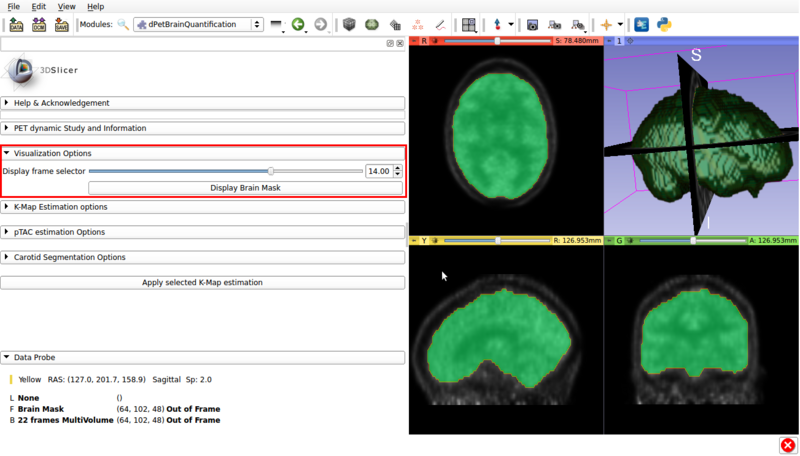Open module search magnifier icon
The width and height of the screenshot is (800, 456).
[123, 25]
